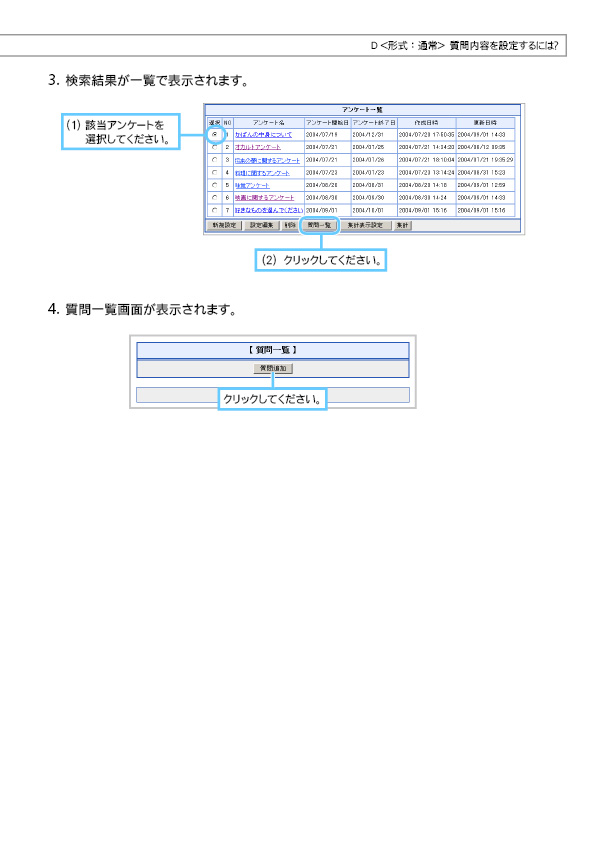Click the アンケート名 column header
This screenshot has width=595, height=842.
tap(269, 122)
